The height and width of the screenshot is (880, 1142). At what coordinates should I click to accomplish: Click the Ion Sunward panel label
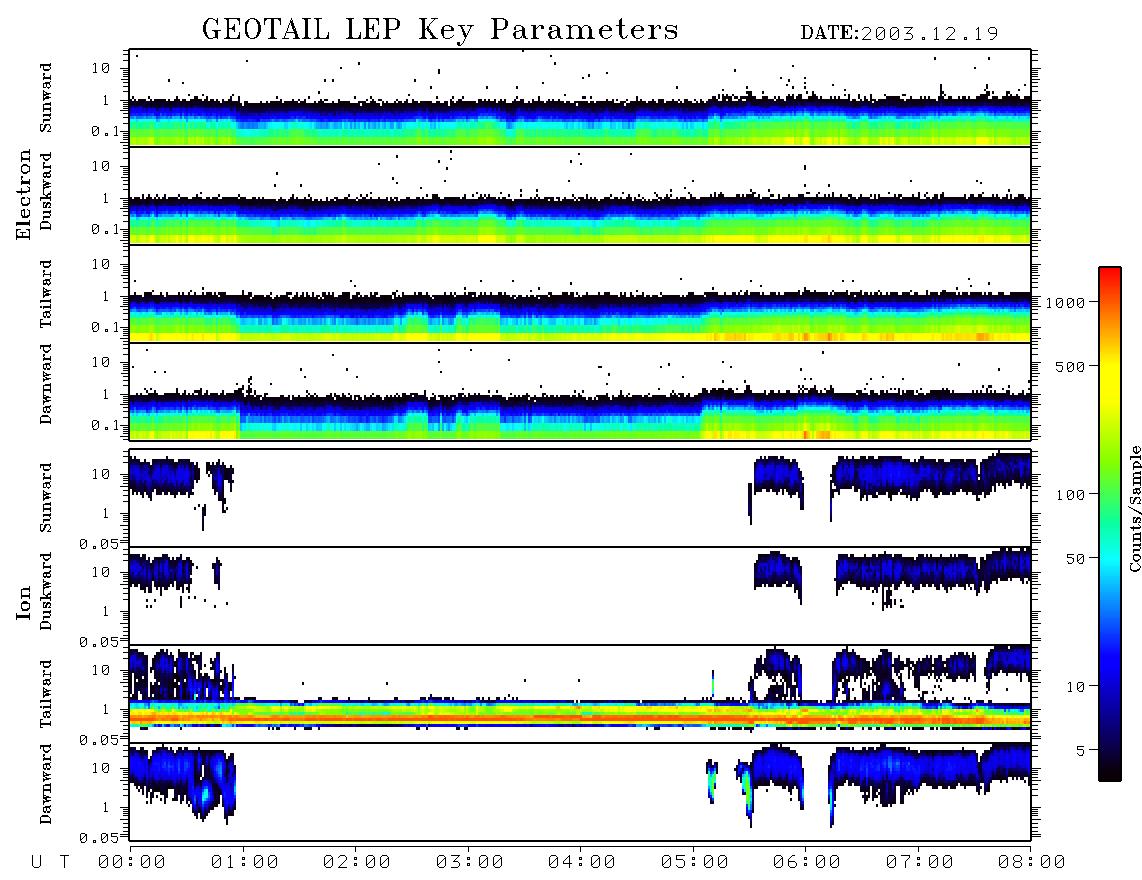click(x=46, y=497)
